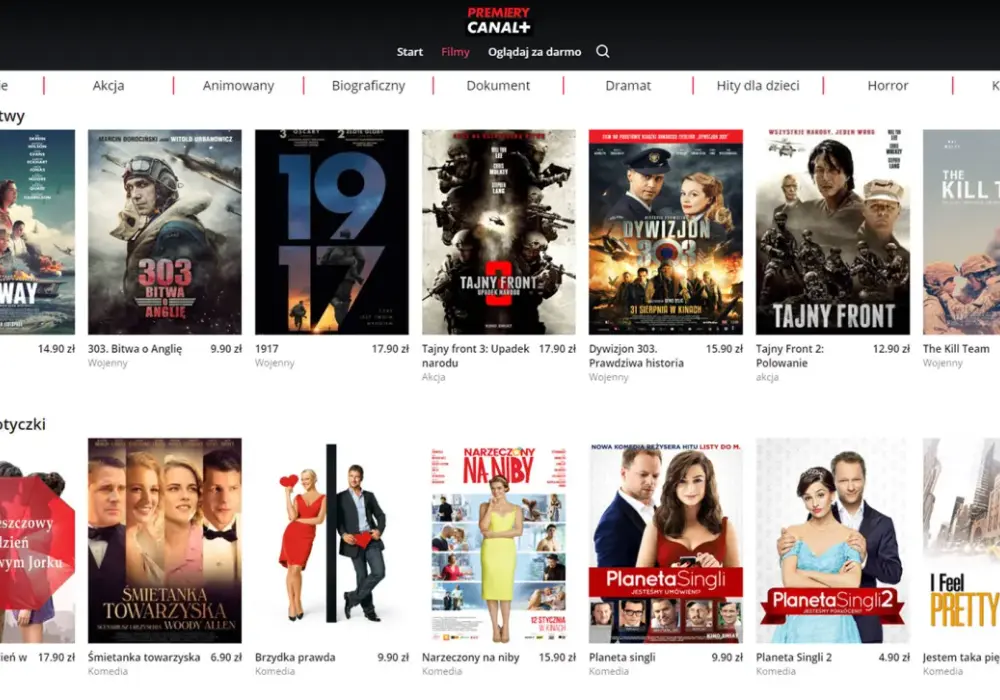Click Tajny front 3: Upadek narodu title
This screenshot has height=700, width=1000.
coord(476,356)
